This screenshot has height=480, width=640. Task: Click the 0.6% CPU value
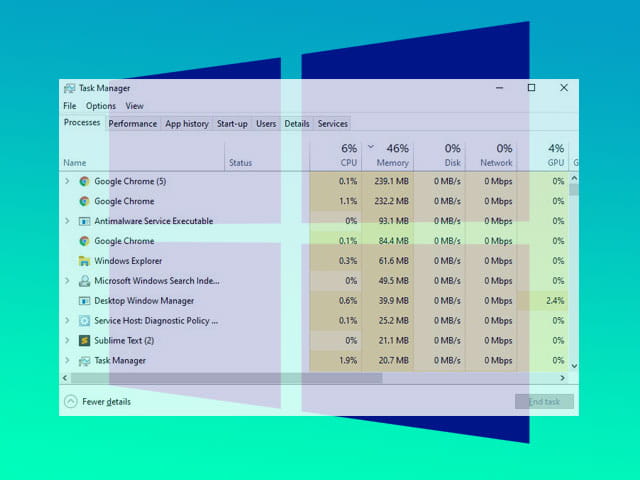(x=348, y=301)
